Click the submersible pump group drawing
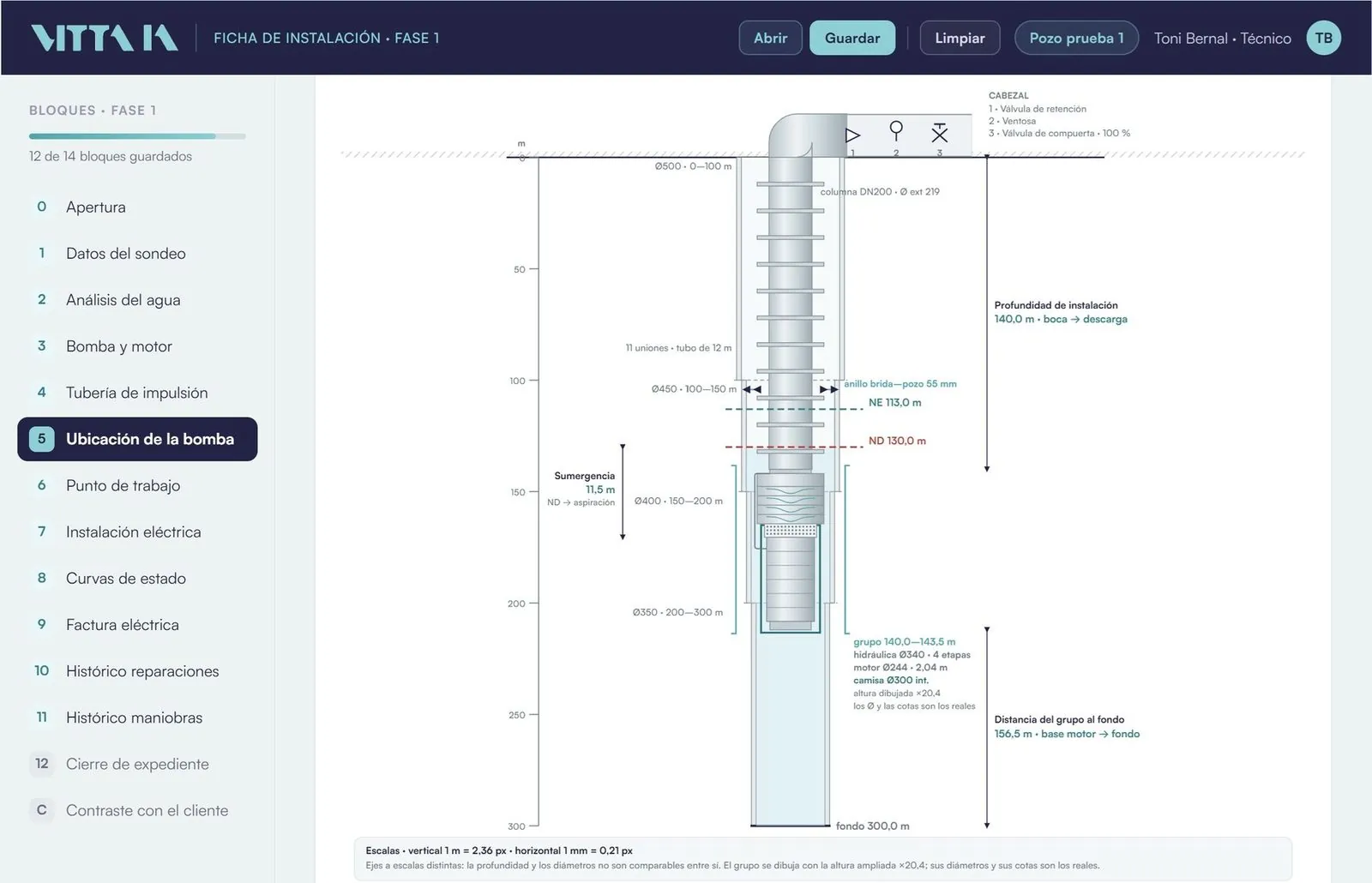Viewport: 1372px width, 883px height. pyautogui.click(x=790, y=553)
